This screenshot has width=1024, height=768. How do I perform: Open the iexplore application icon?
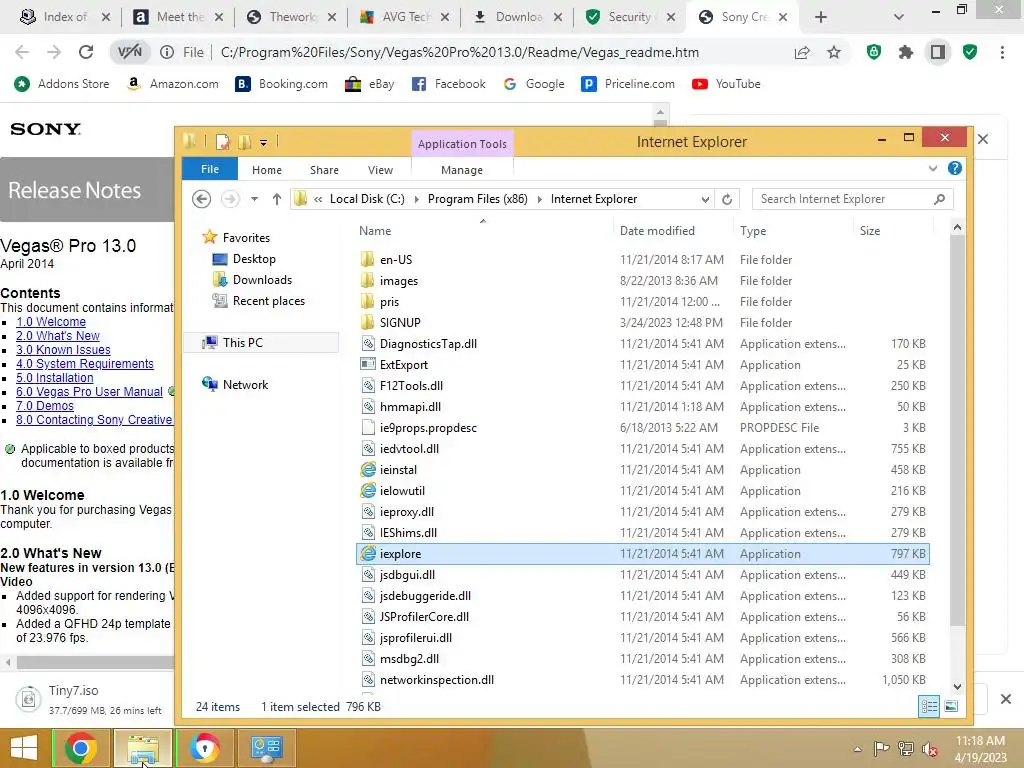[x=368, y=554]
